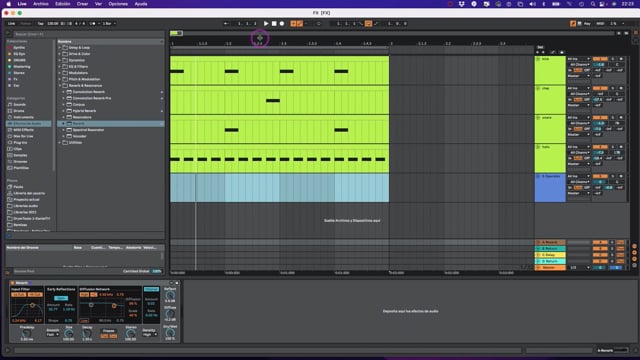The width and height of the screenshot is (640, 360).
Task: Open the Reverb Smooth mode dropdown
Action: pos(52,335)
